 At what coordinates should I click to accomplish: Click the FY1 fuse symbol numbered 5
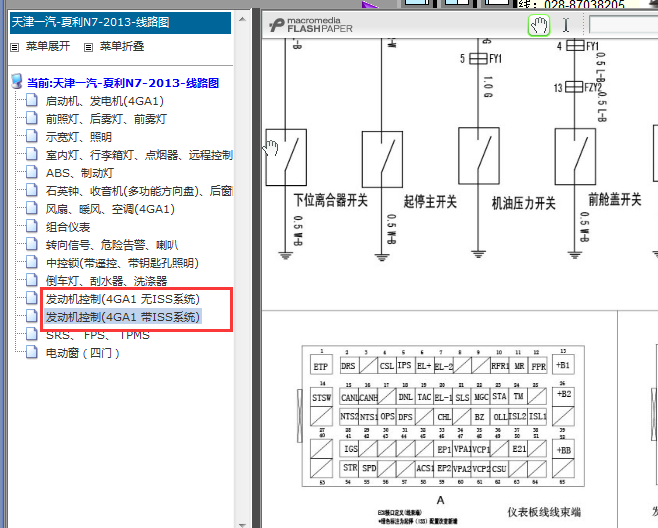[x=478, y=58]
